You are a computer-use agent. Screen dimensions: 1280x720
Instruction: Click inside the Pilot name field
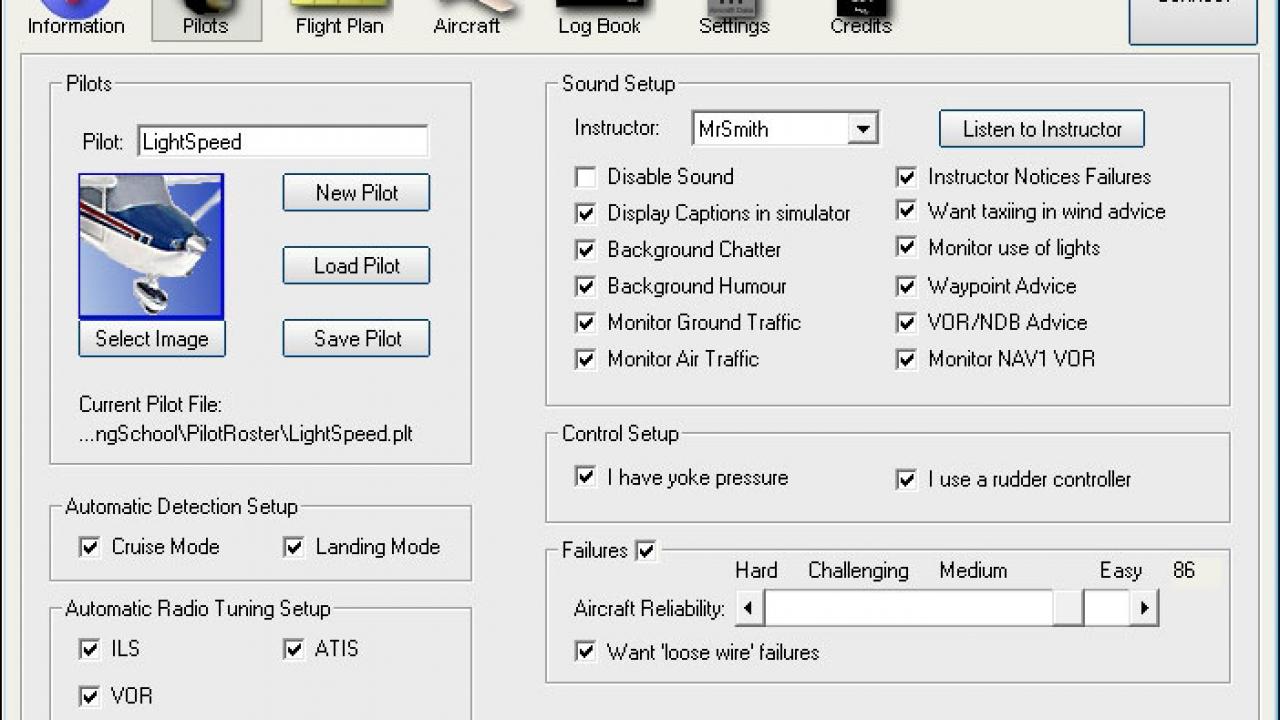pyautogui.click(x=282, y=142)
